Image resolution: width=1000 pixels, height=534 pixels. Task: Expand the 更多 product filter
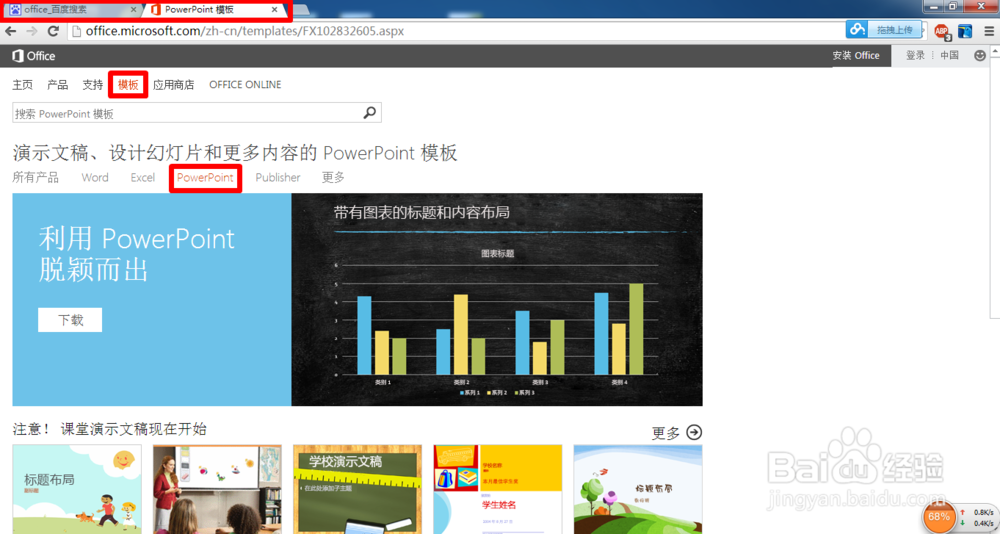(333, 177)
